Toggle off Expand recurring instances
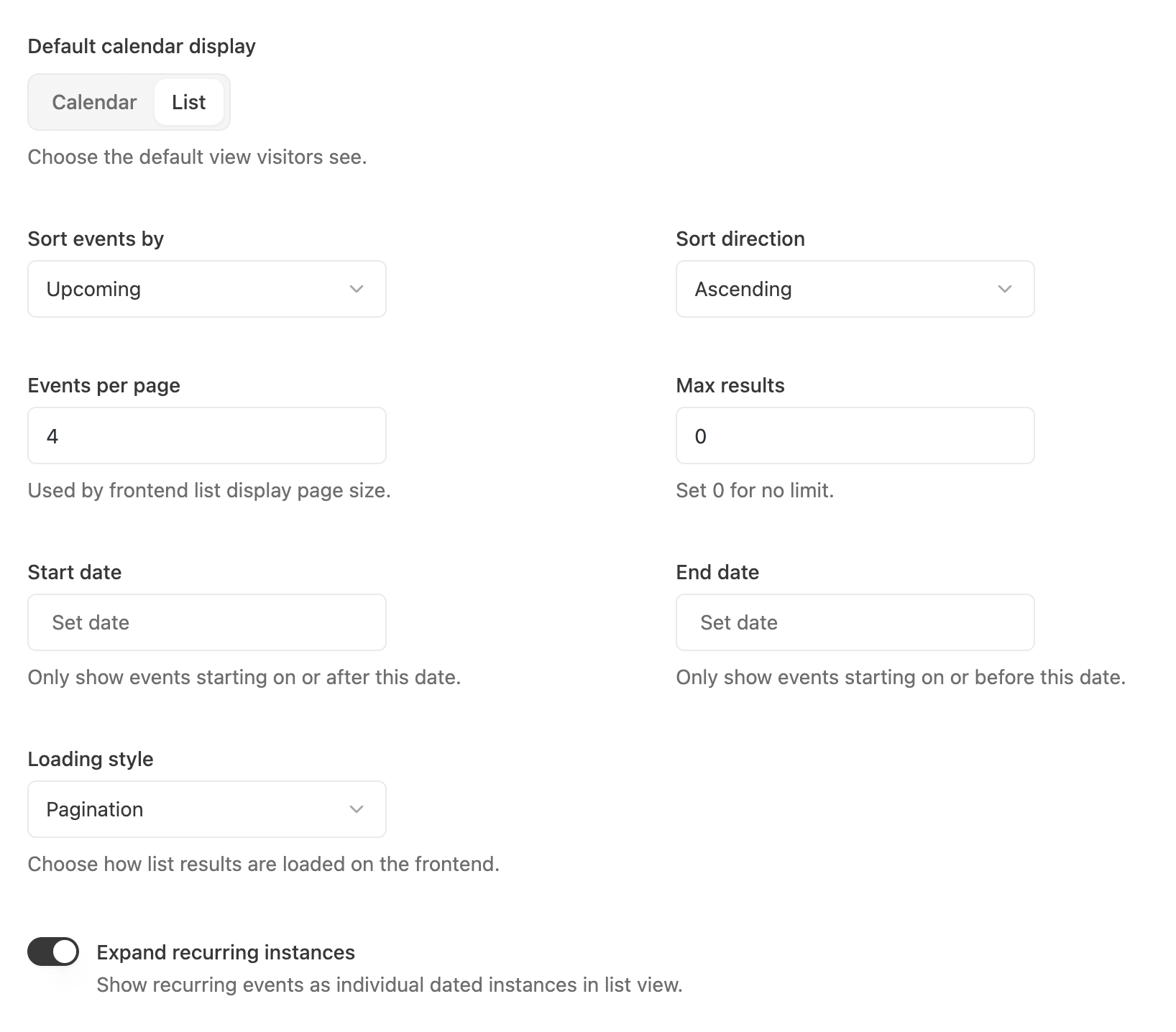This screenshot has height=1032, width=1176. [53, 952]
